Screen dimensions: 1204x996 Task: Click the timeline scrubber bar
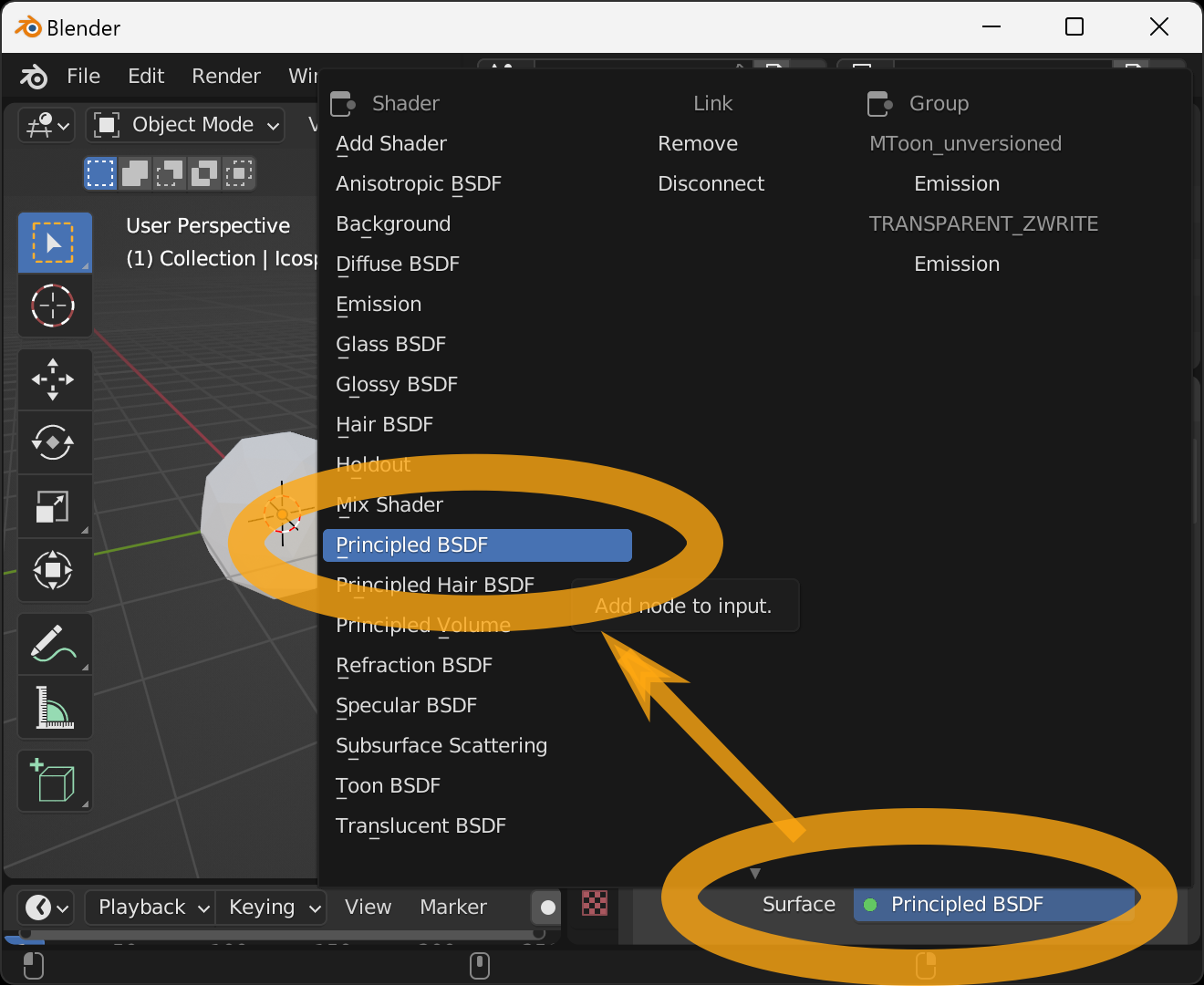[x=283, y=935]
